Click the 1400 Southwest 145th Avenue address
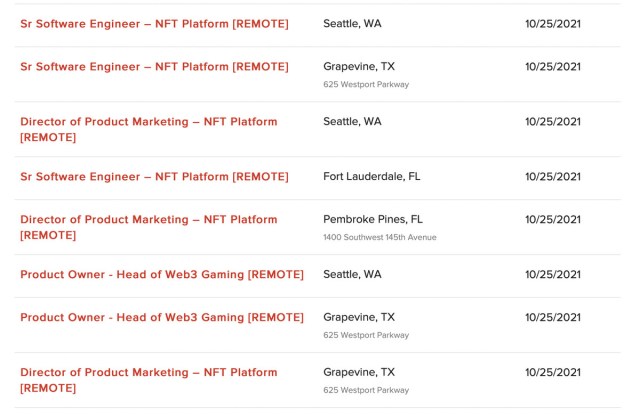 point(380,237)
